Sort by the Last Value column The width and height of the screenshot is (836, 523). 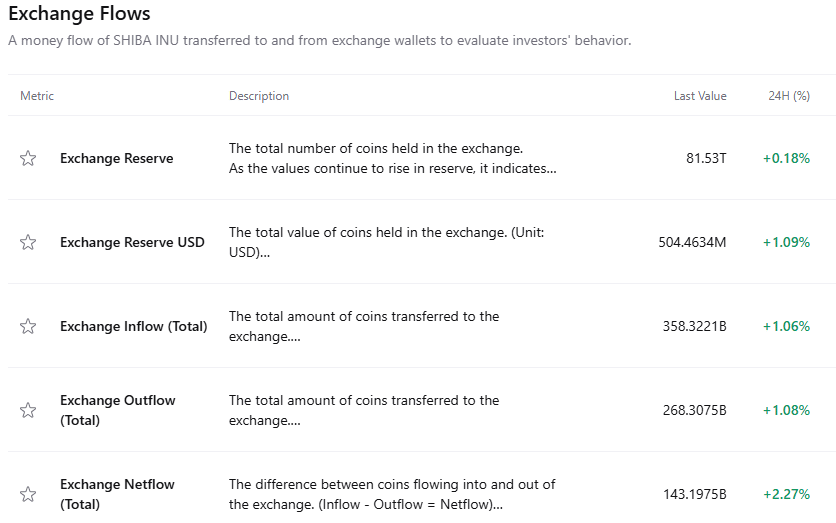[x=700, y=96]
